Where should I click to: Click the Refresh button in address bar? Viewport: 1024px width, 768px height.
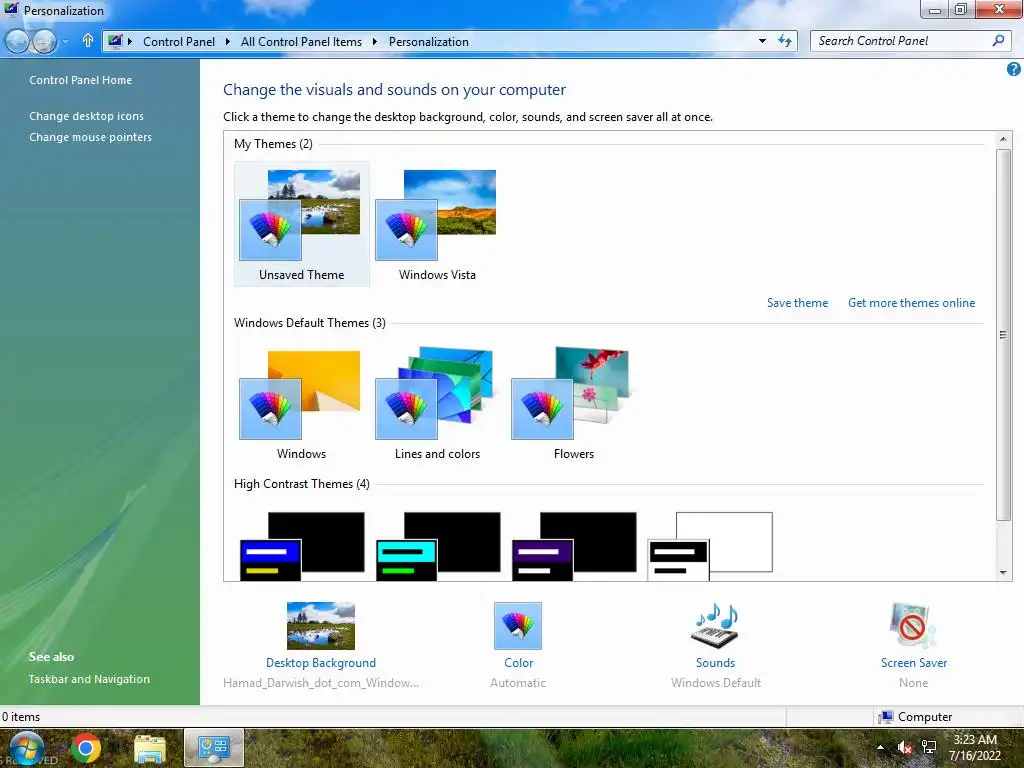[x=785, y=41]
